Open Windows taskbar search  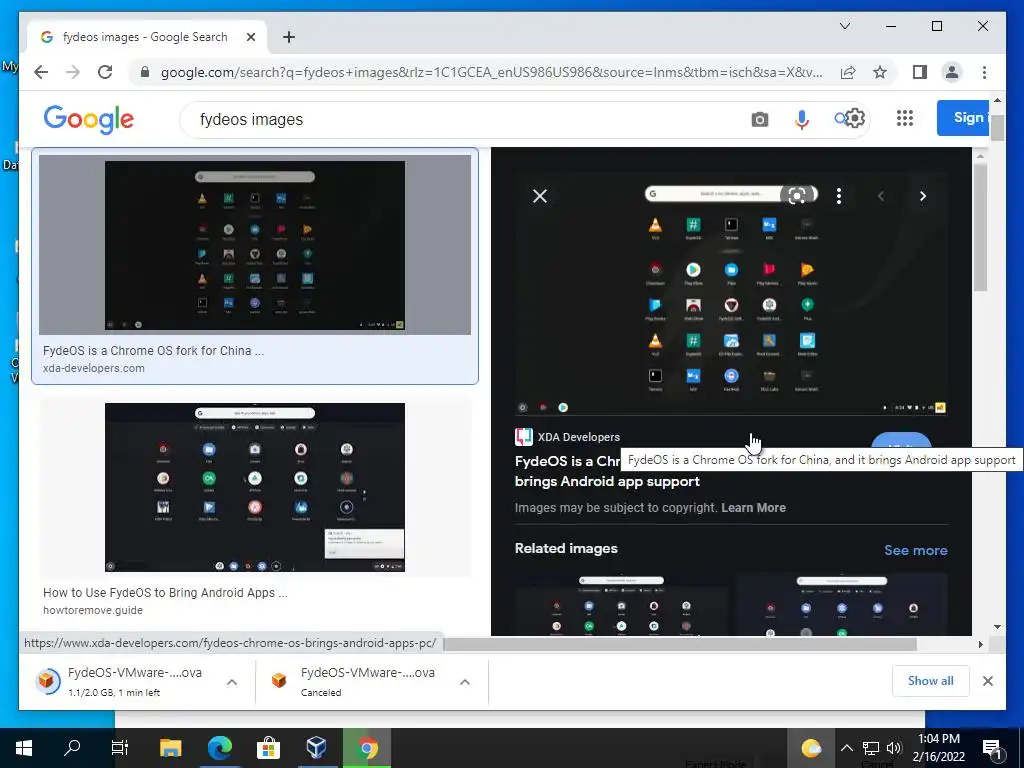coord(72,748)
